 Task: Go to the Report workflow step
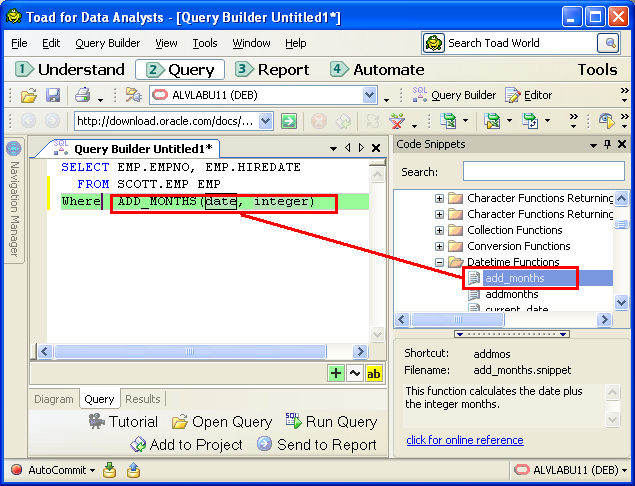click(x=272, y=70)
